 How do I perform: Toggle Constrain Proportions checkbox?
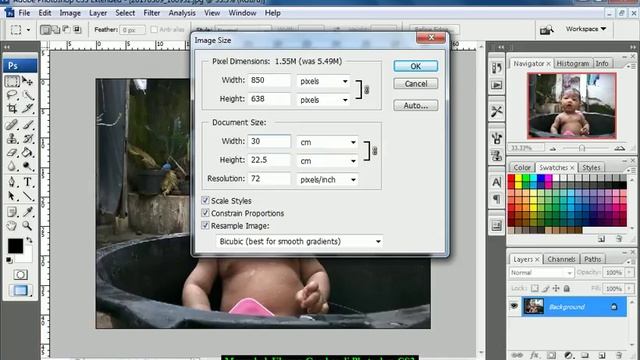coord(205,213)
